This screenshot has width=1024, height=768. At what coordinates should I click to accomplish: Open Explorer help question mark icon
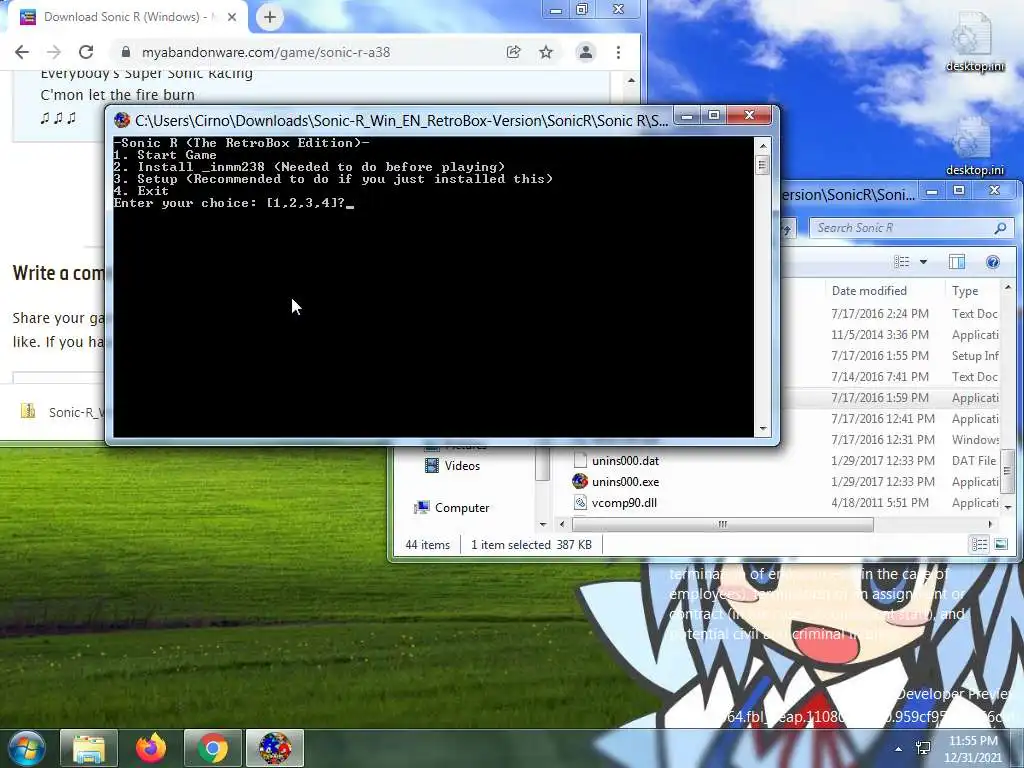pyautogui.click(x=993, y=262)
